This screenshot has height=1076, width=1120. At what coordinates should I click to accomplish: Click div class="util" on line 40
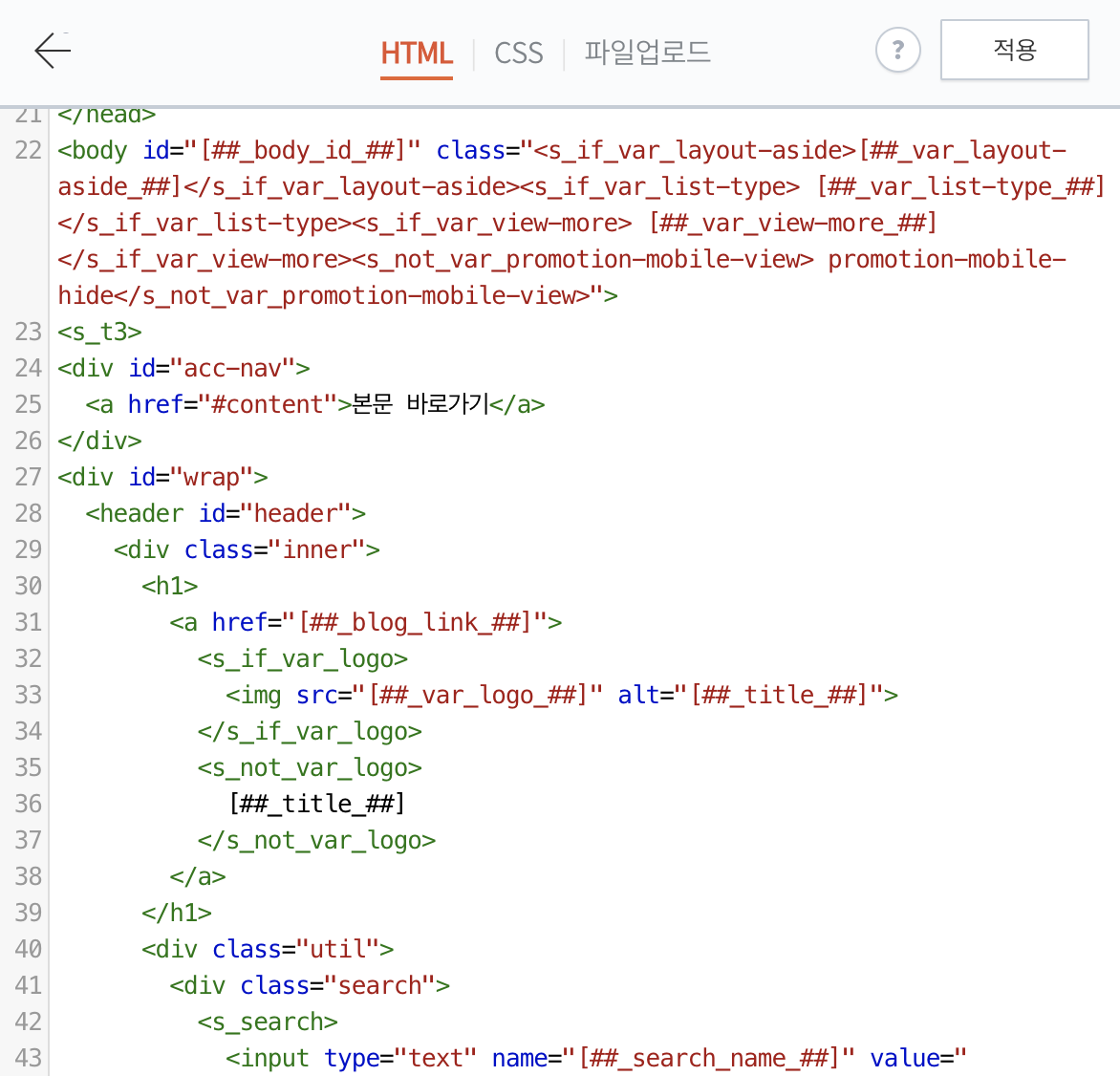(x=268, y=950)
